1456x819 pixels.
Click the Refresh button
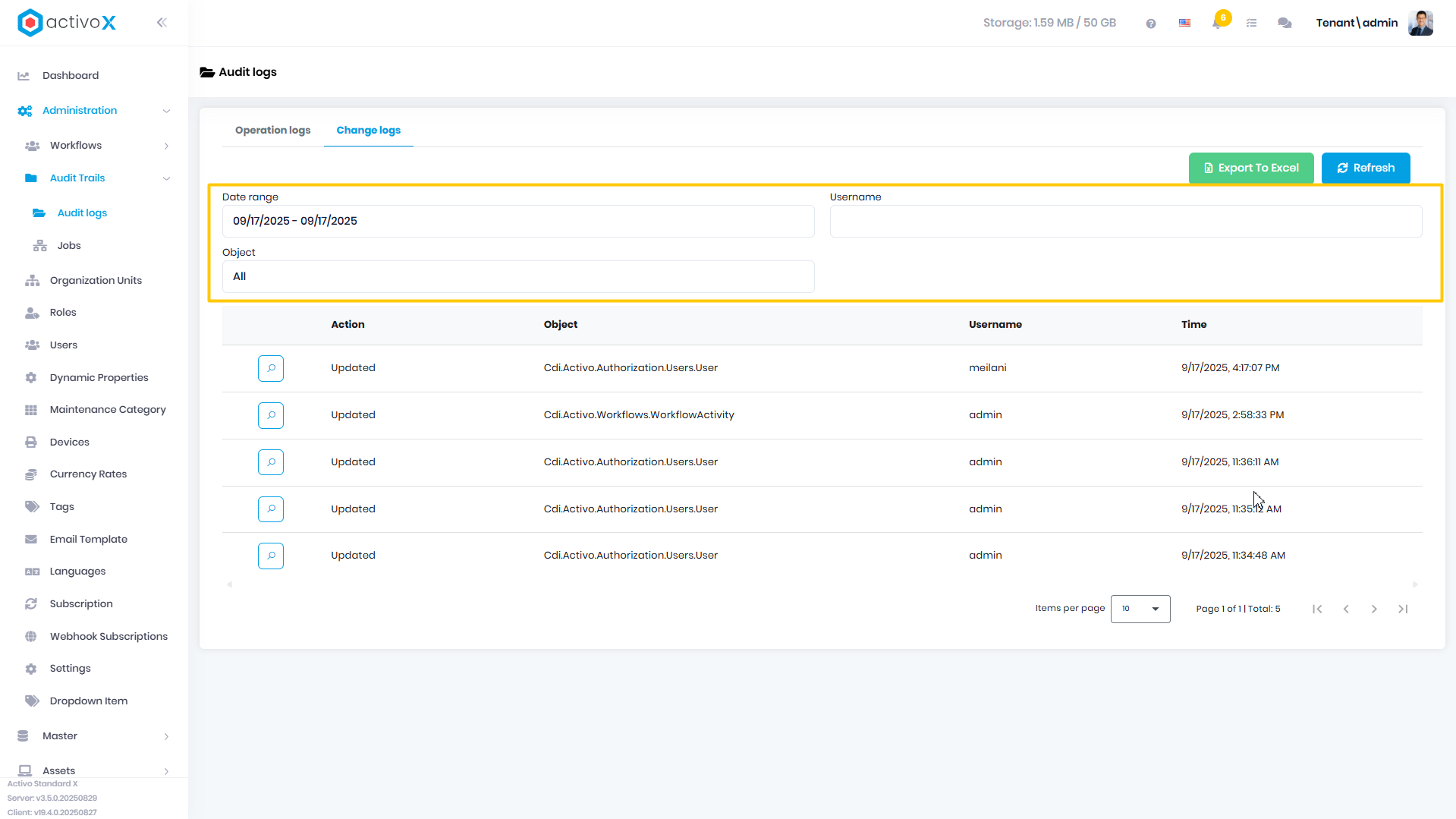pos(1366,168)
